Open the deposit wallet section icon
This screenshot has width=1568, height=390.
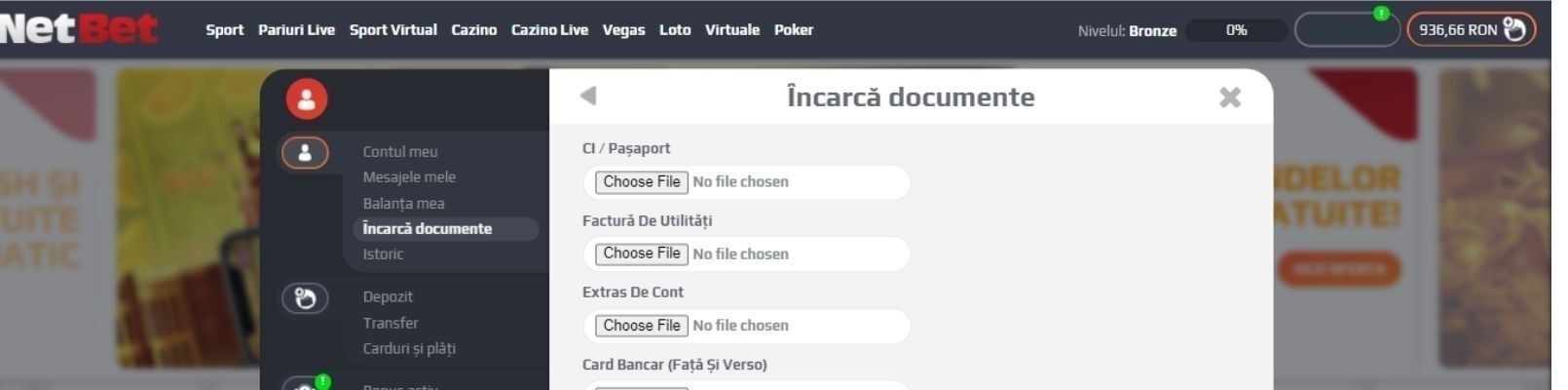point(305,298)
